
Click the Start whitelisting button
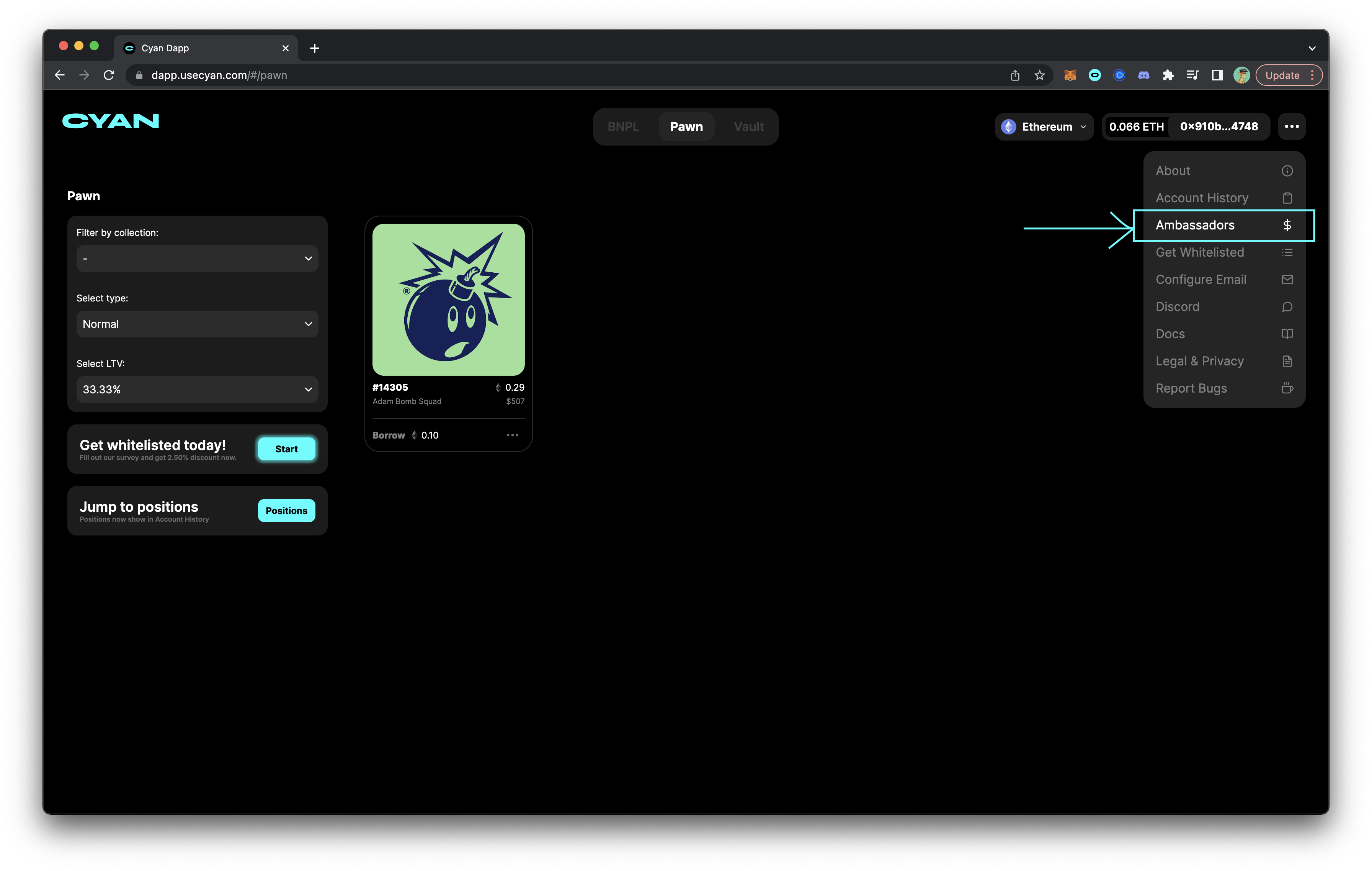(x=286, y=449)
